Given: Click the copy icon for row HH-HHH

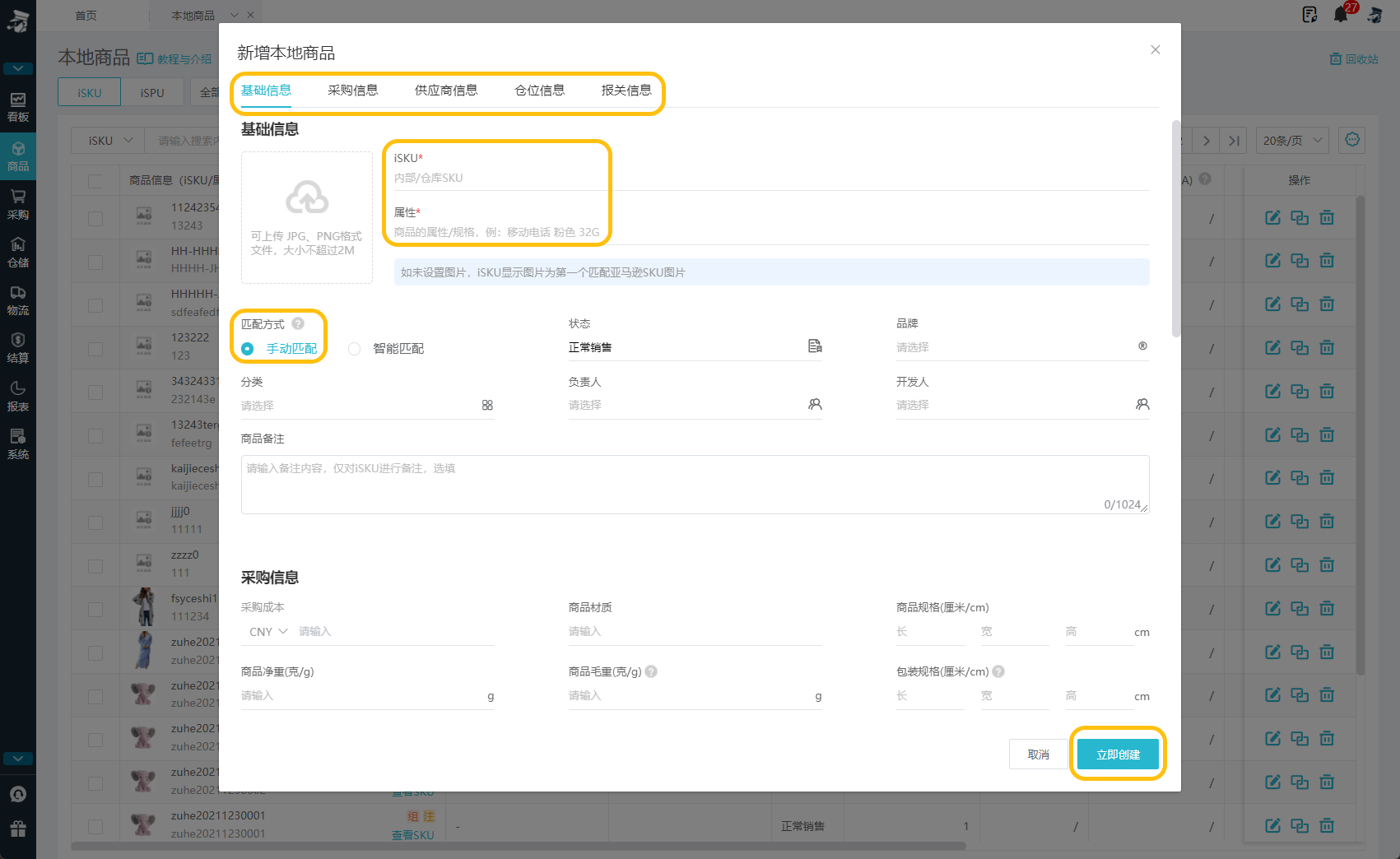Looking at the screenshot, I should 1300,261.
